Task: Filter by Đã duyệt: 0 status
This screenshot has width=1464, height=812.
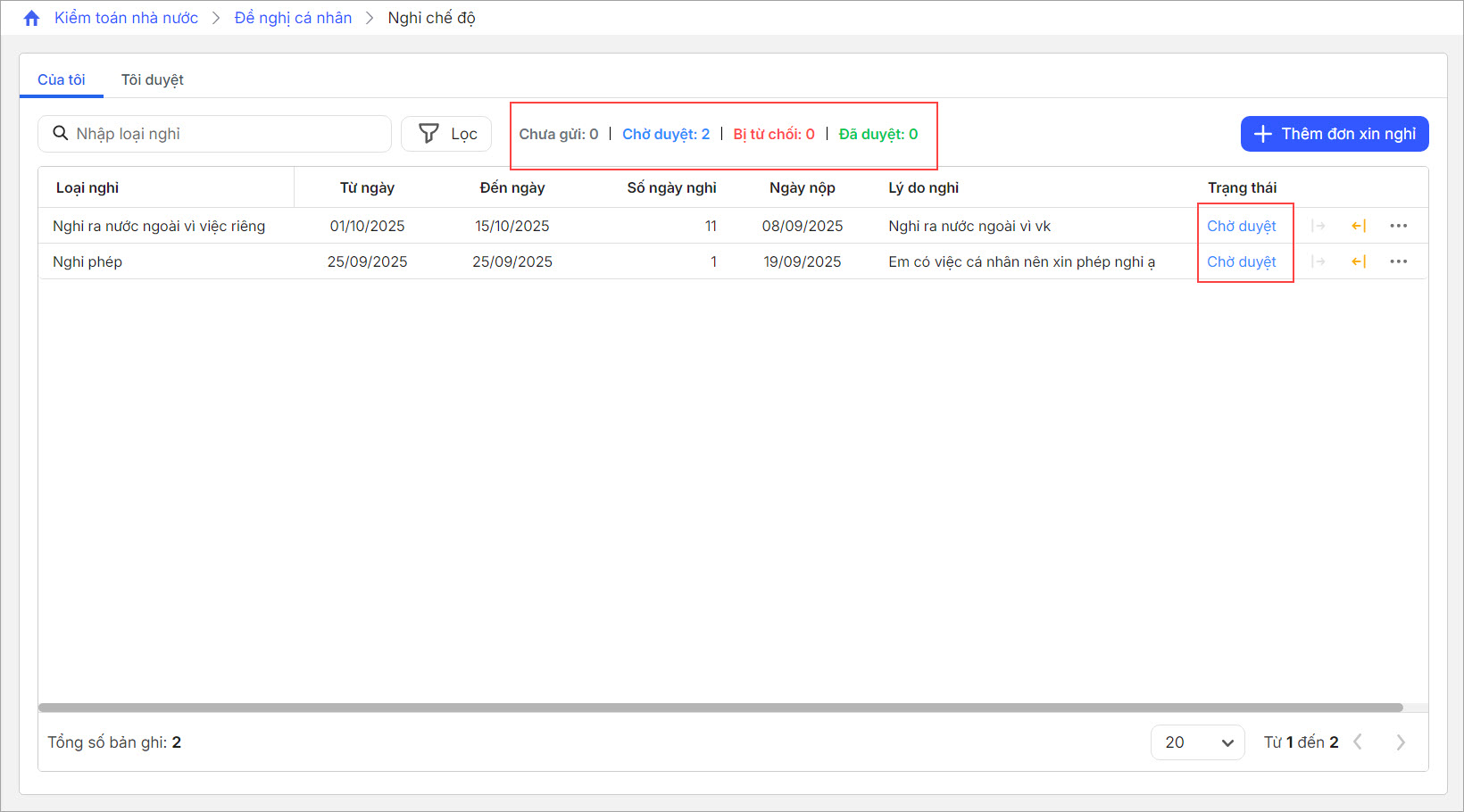Action: (x=878, y=134)
